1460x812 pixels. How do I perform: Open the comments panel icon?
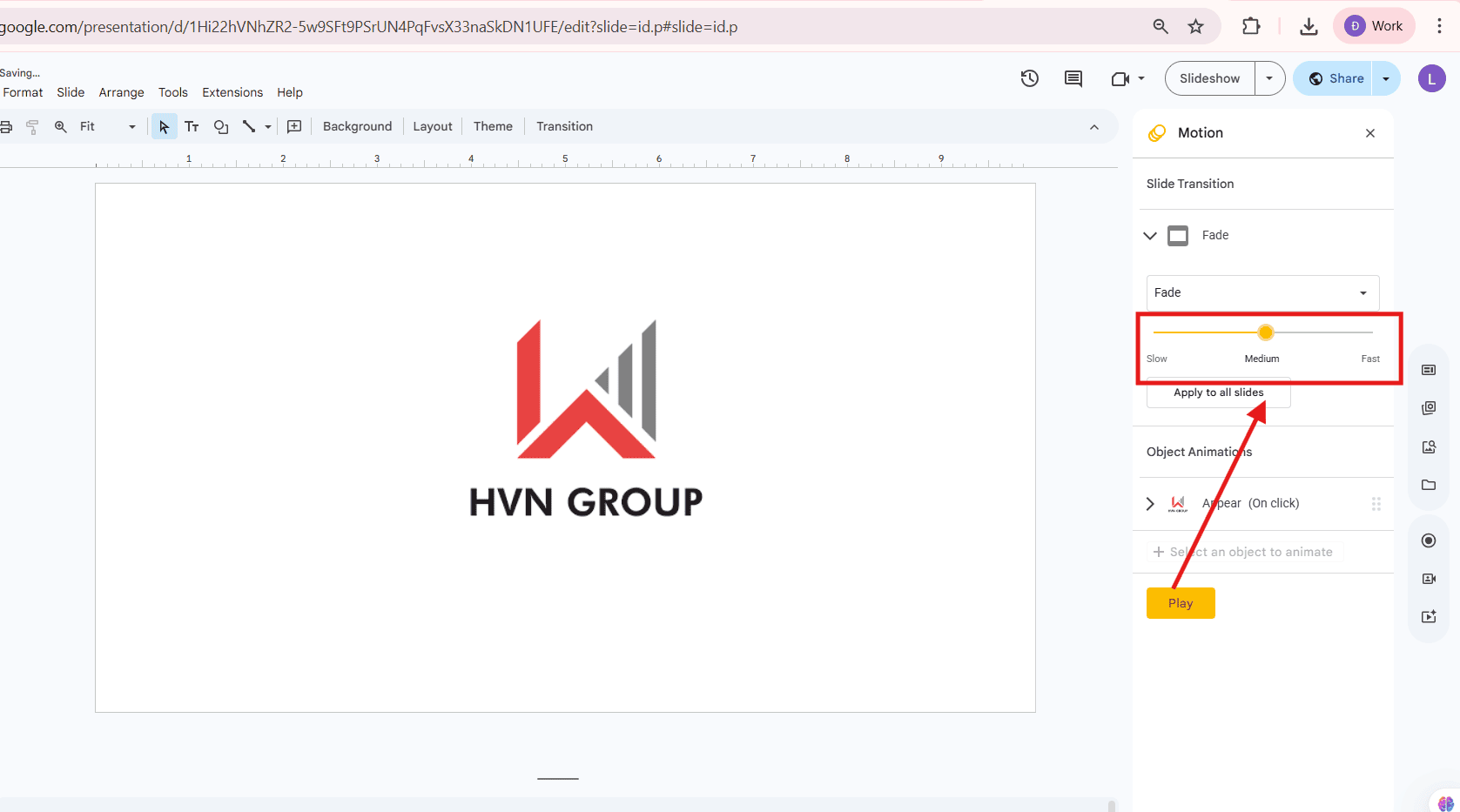click(1073, 78)
